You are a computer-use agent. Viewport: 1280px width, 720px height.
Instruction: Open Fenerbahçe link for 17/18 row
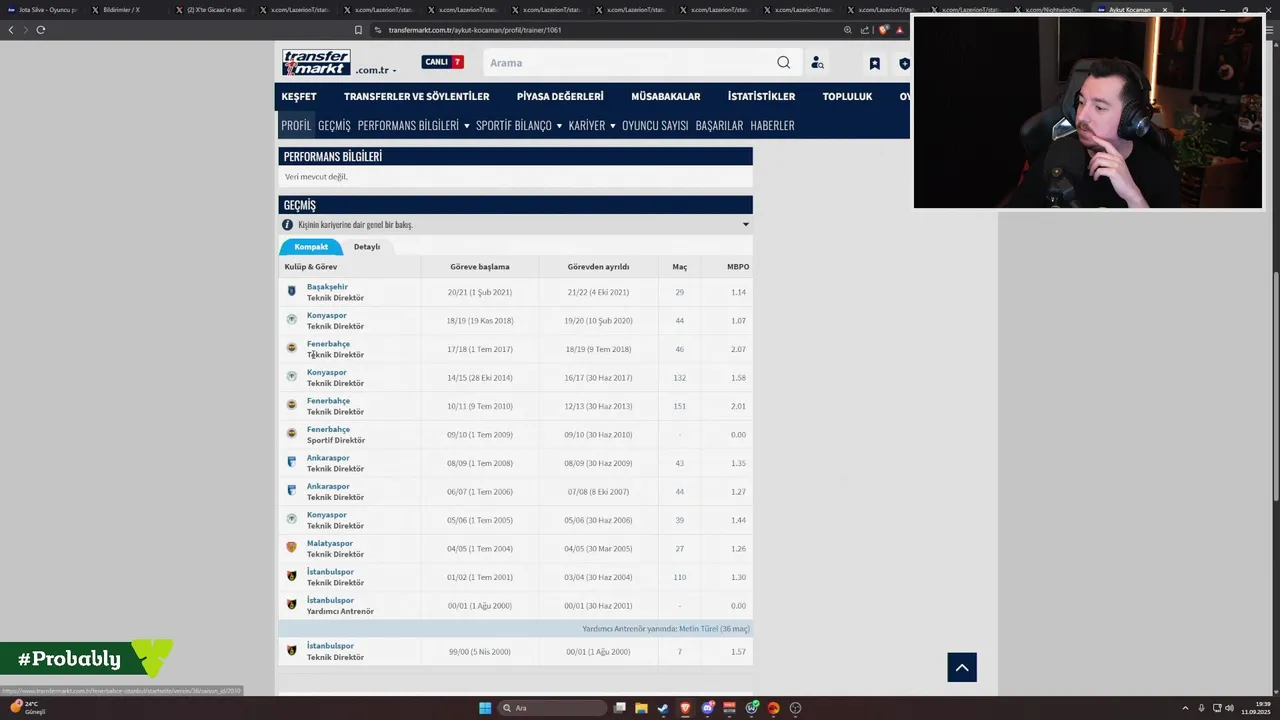(328, 344)
